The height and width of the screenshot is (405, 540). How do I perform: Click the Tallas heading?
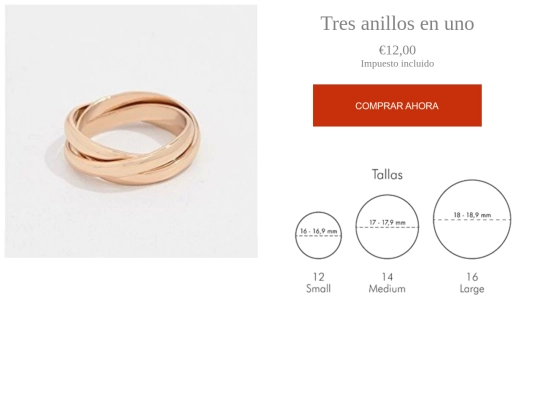click(387, 175)
